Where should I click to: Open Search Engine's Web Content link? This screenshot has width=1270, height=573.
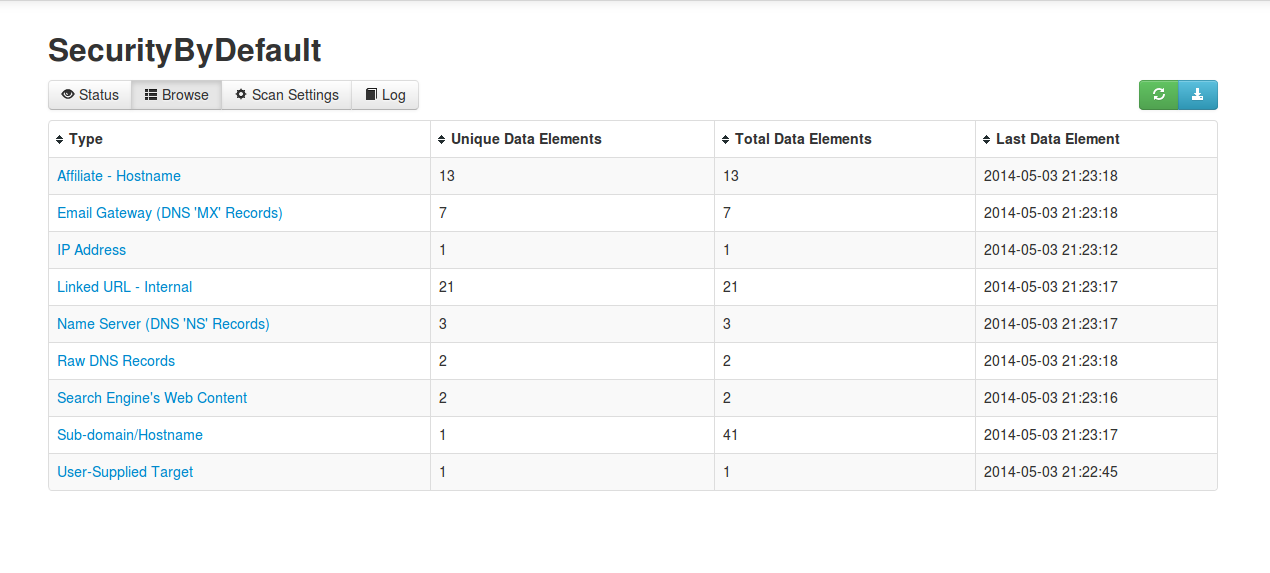(152, 398)
